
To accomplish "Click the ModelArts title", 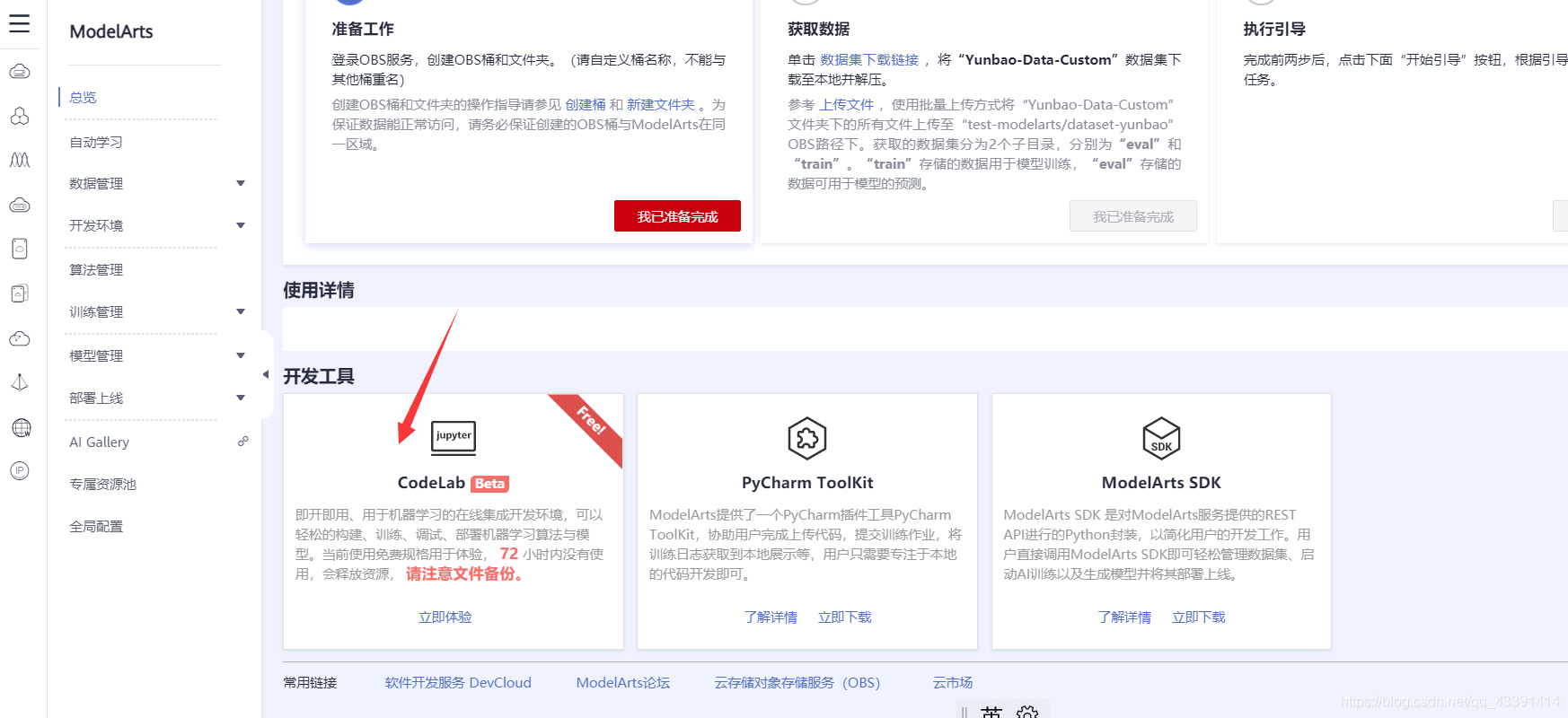I will [x=111, y=31].
